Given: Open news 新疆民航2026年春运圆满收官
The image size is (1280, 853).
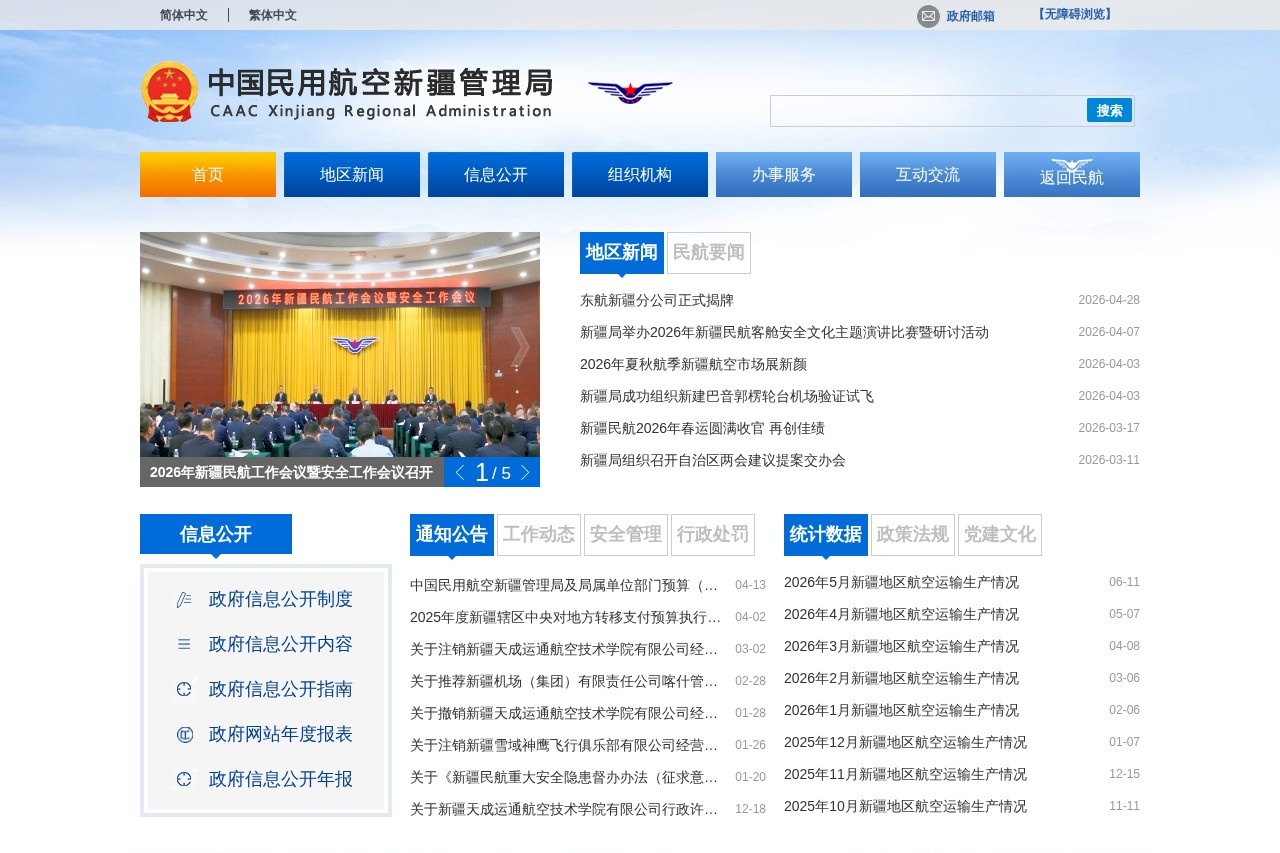Looking at the screenshot, I should coord(702,428).
